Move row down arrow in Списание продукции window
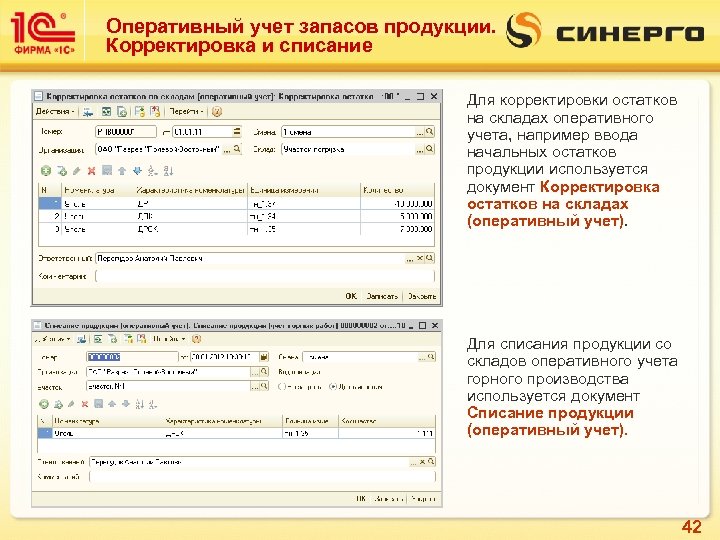720x540 pixels. pos(126,404)
